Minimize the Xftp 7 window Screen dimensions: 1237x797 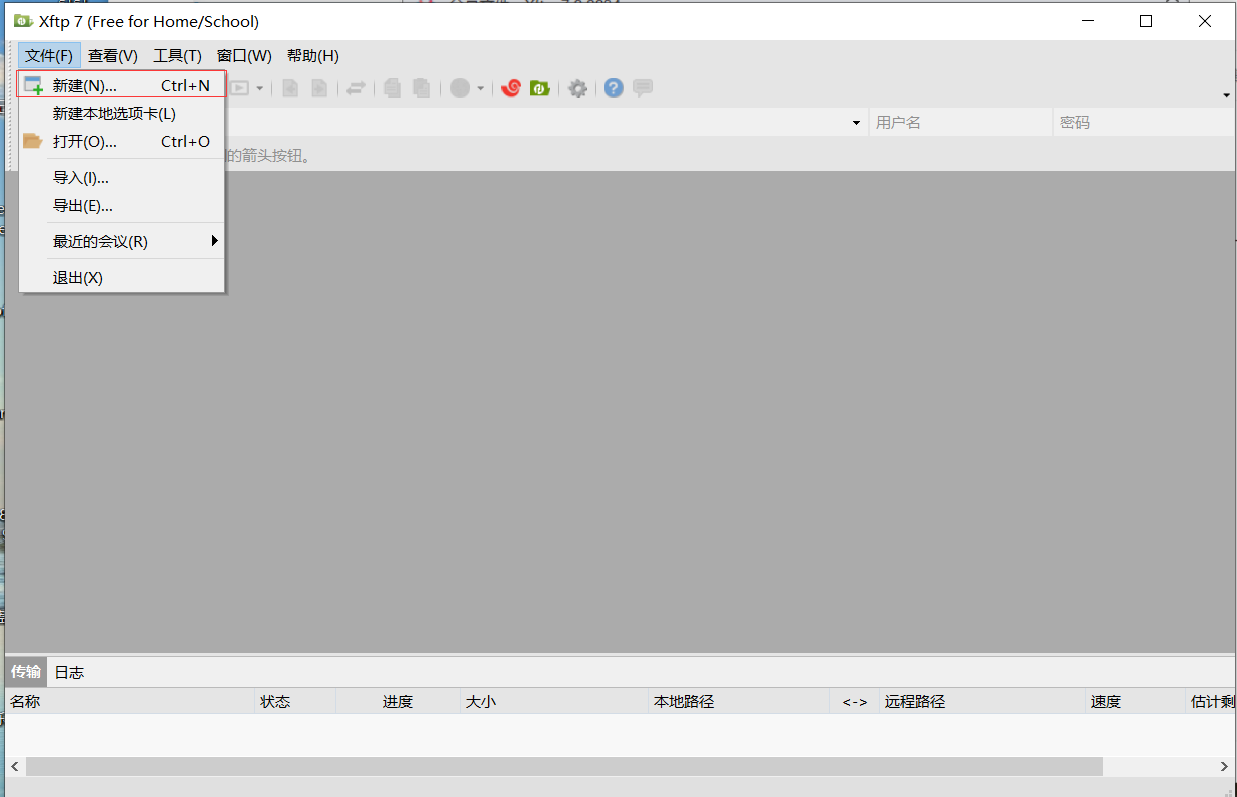click(x=1090, y=21)
